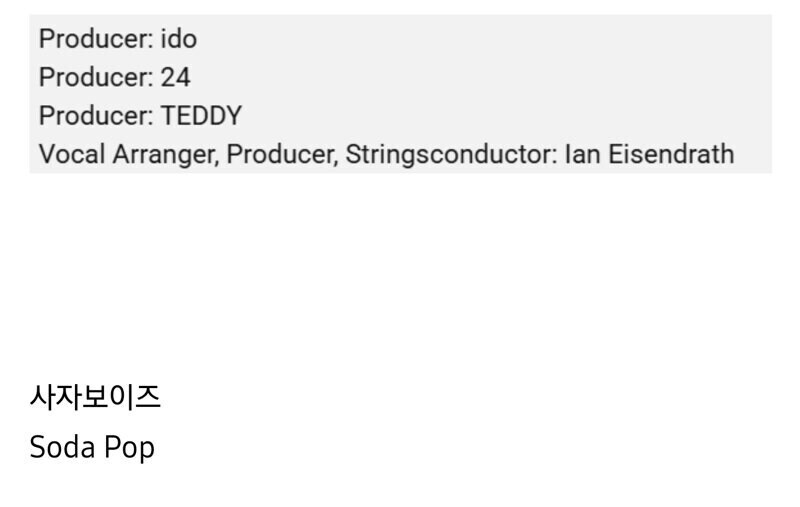Click the "Producer: 24" credit line
Screen dimensions: 800x507
115,78
